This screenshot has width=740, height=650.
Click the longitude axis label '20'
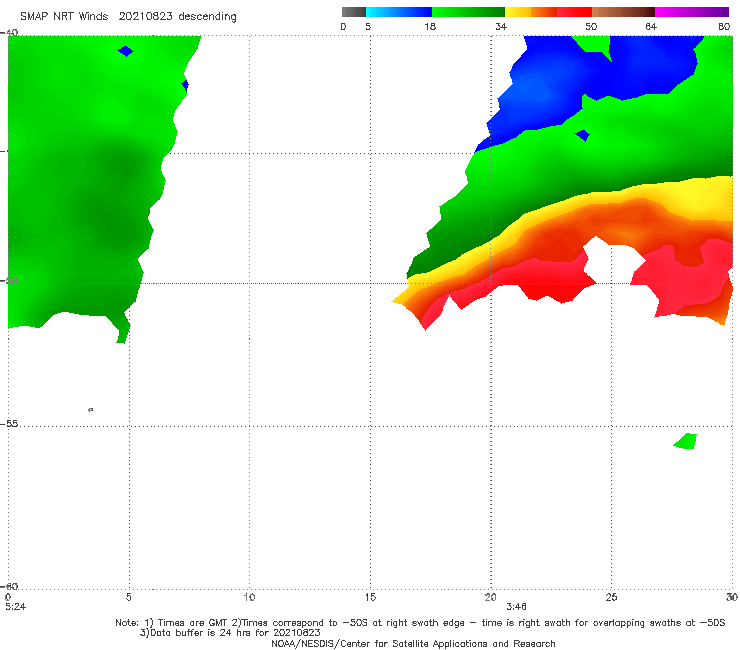click(490, 597)
